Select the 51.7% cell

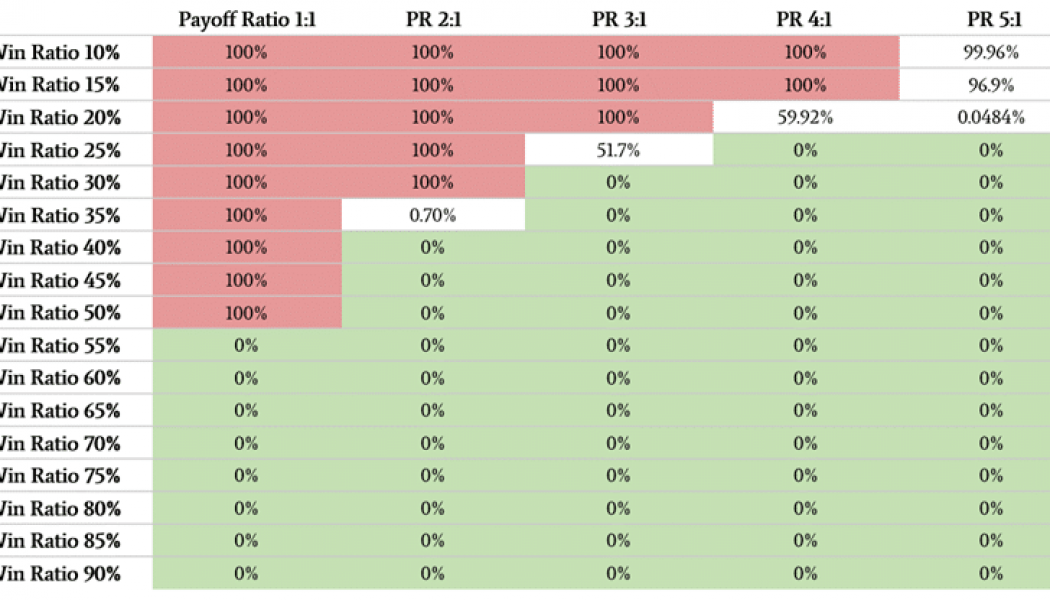pos(619,150)
